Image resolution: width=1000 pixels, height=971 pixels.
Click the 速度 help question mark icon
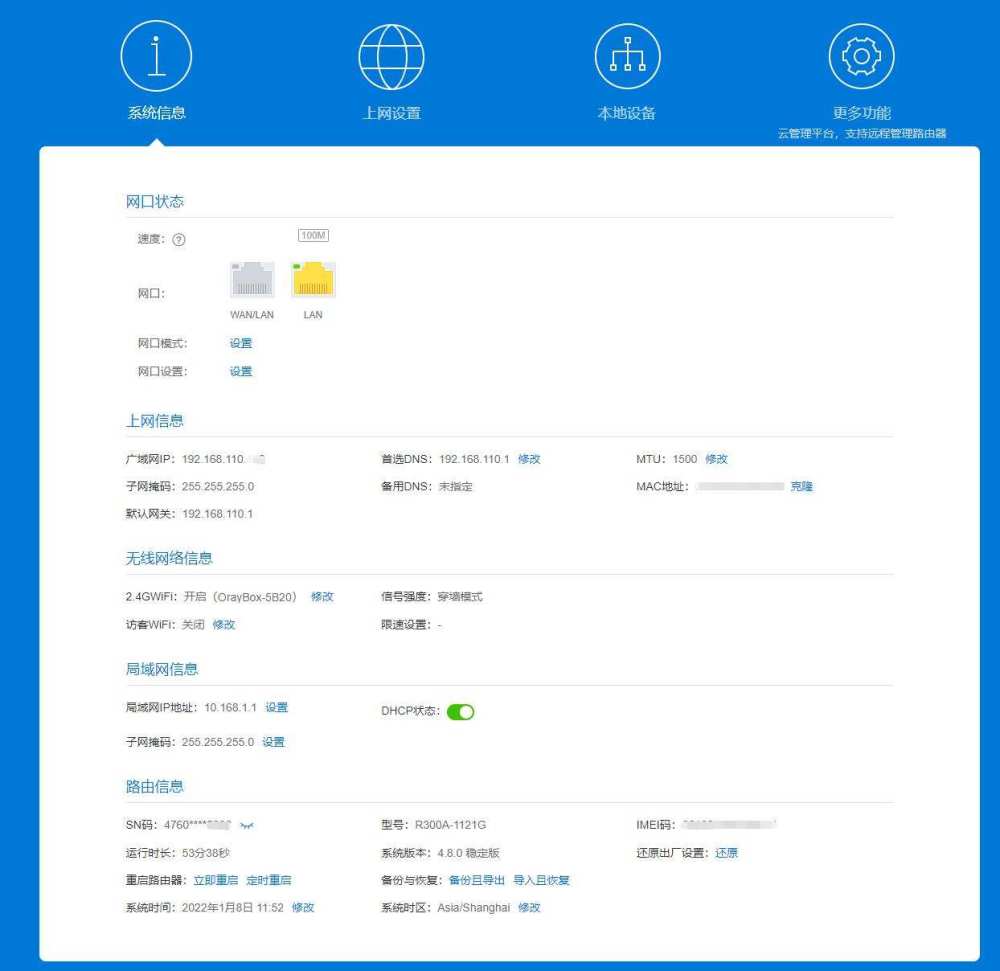179,240
